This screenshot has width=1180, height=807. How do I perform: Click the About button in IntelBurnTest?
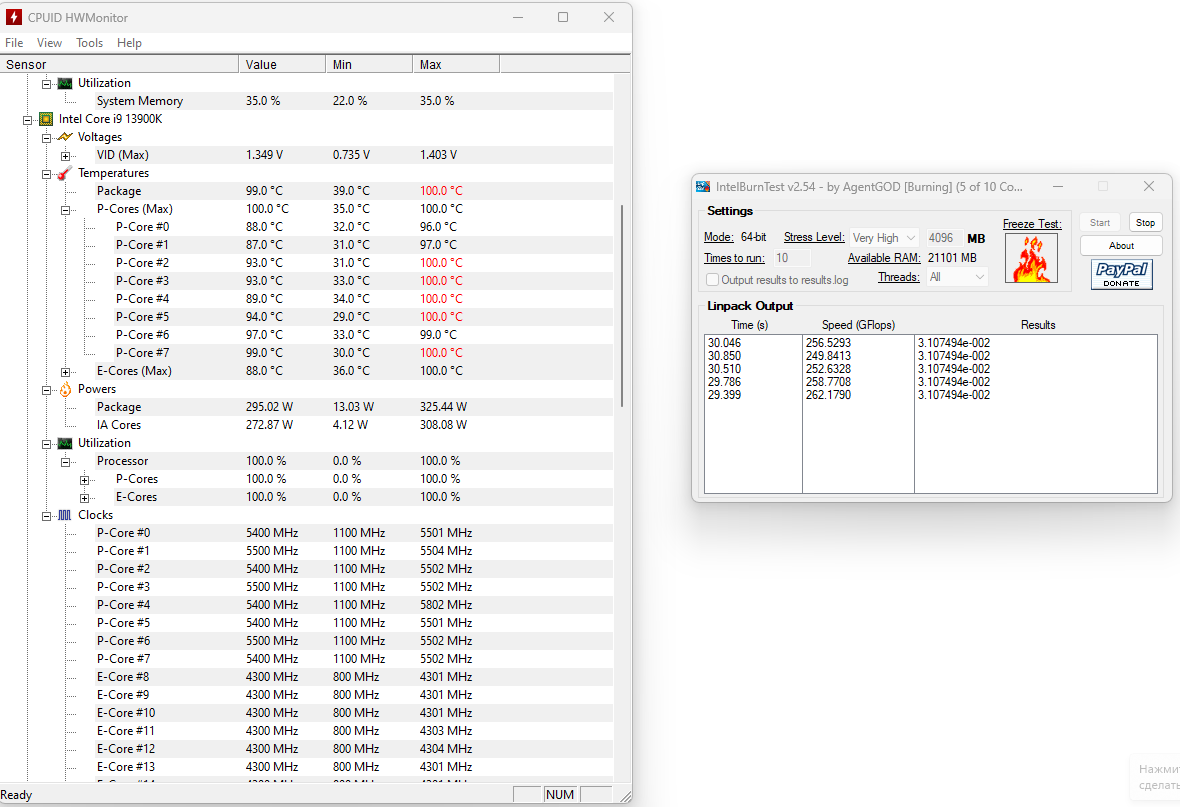(1121, 245)
